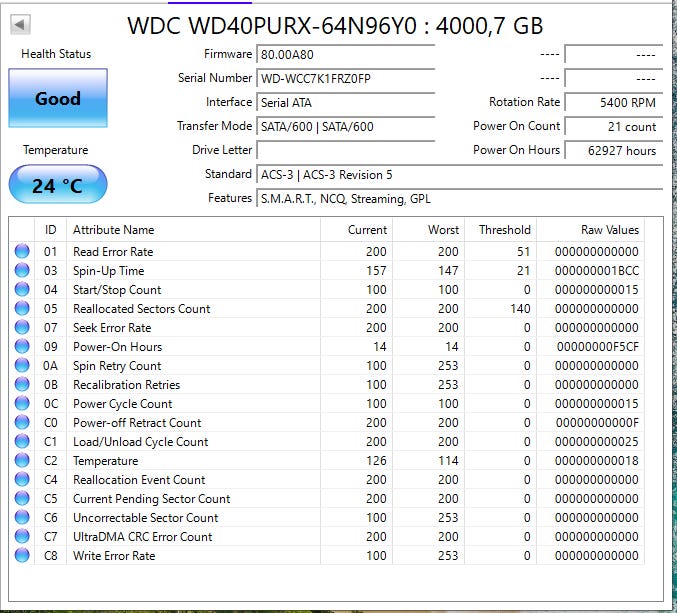Screen dimensions: 677x613
Task: Click the Attribute Name column header
Action: coord(193,230)
